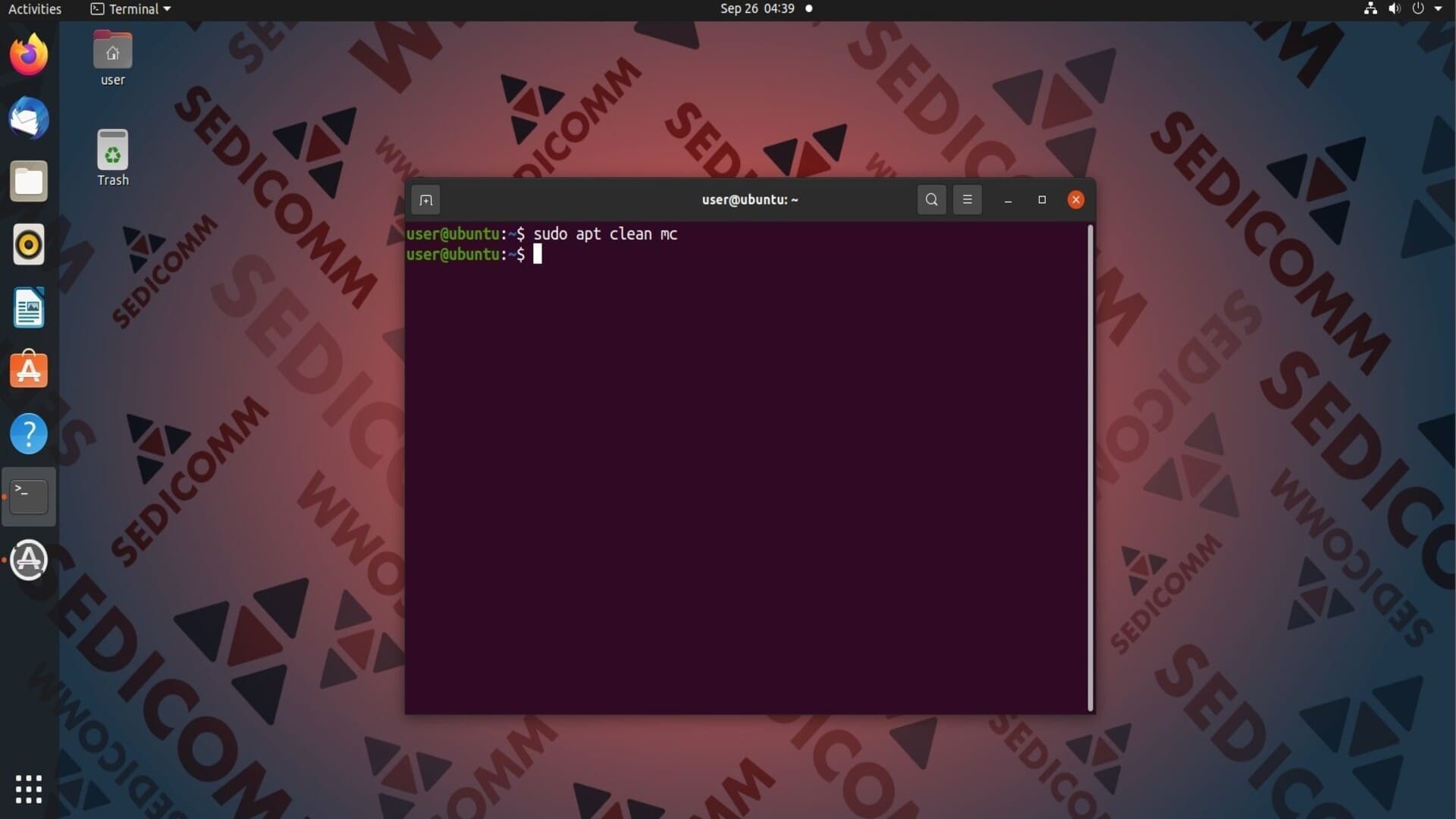Select the Terminal icon in the dock
Image resolution: width=1456 pixels, height=819 pixels.
click(29, 497)
